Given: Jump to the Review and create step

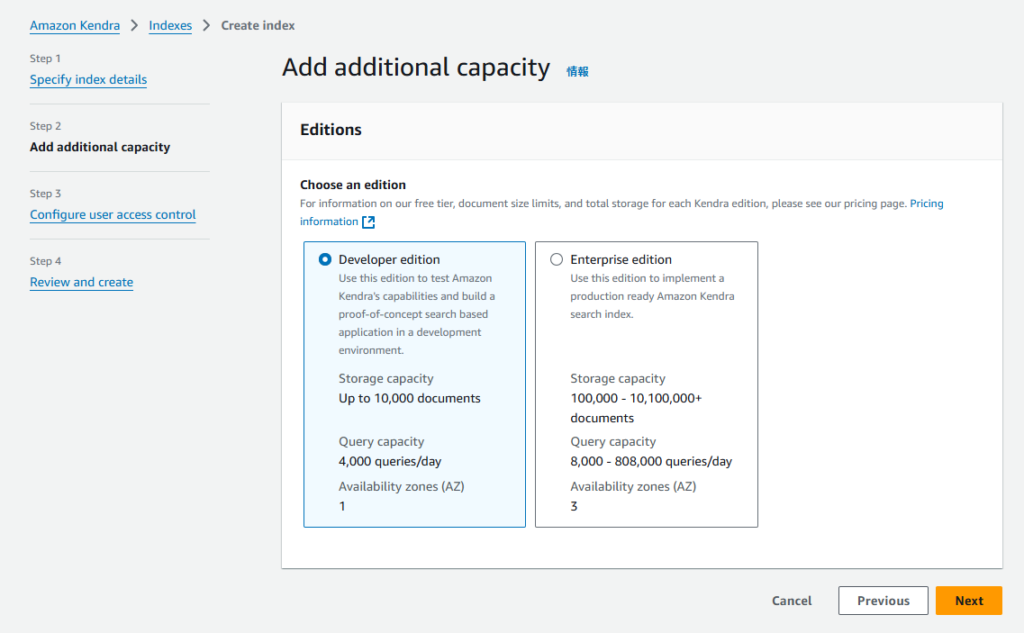Looking at the screenshot, I should pos(81,282).
